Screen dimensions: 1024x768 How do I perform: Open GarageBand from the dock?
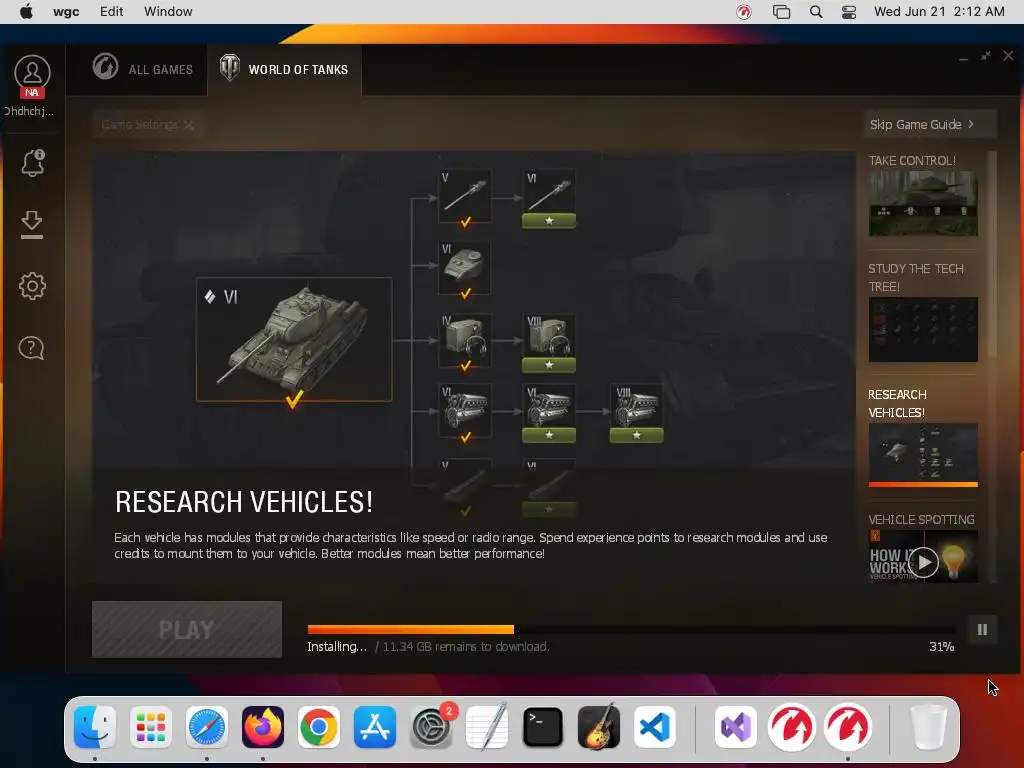coord(599,727)
